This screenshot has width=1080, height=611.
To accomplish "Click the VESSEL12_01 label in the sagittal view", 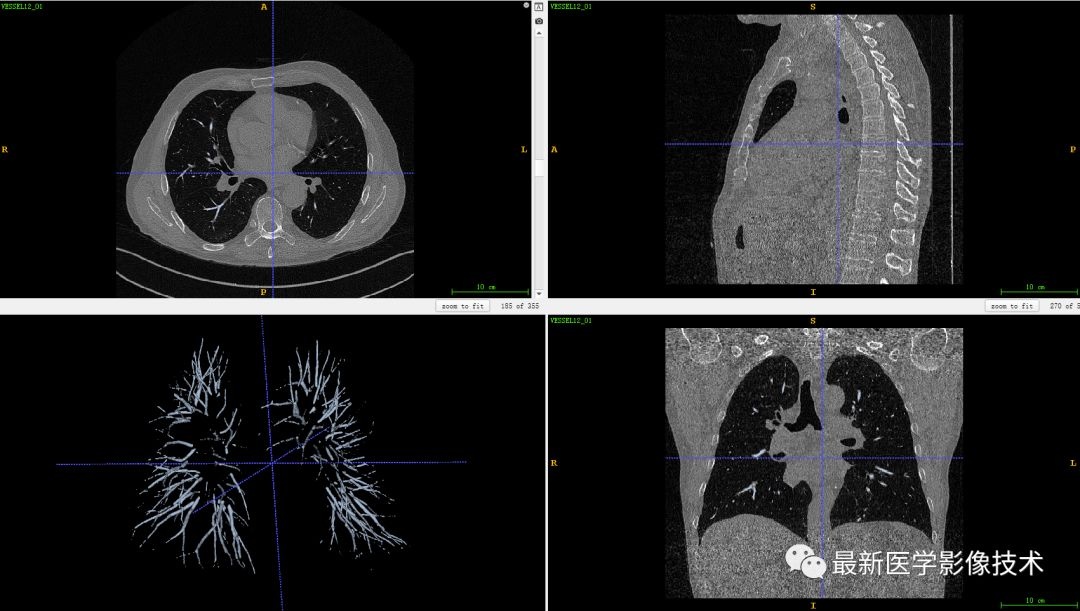I will pyautogui.click(x=572, y=6).
